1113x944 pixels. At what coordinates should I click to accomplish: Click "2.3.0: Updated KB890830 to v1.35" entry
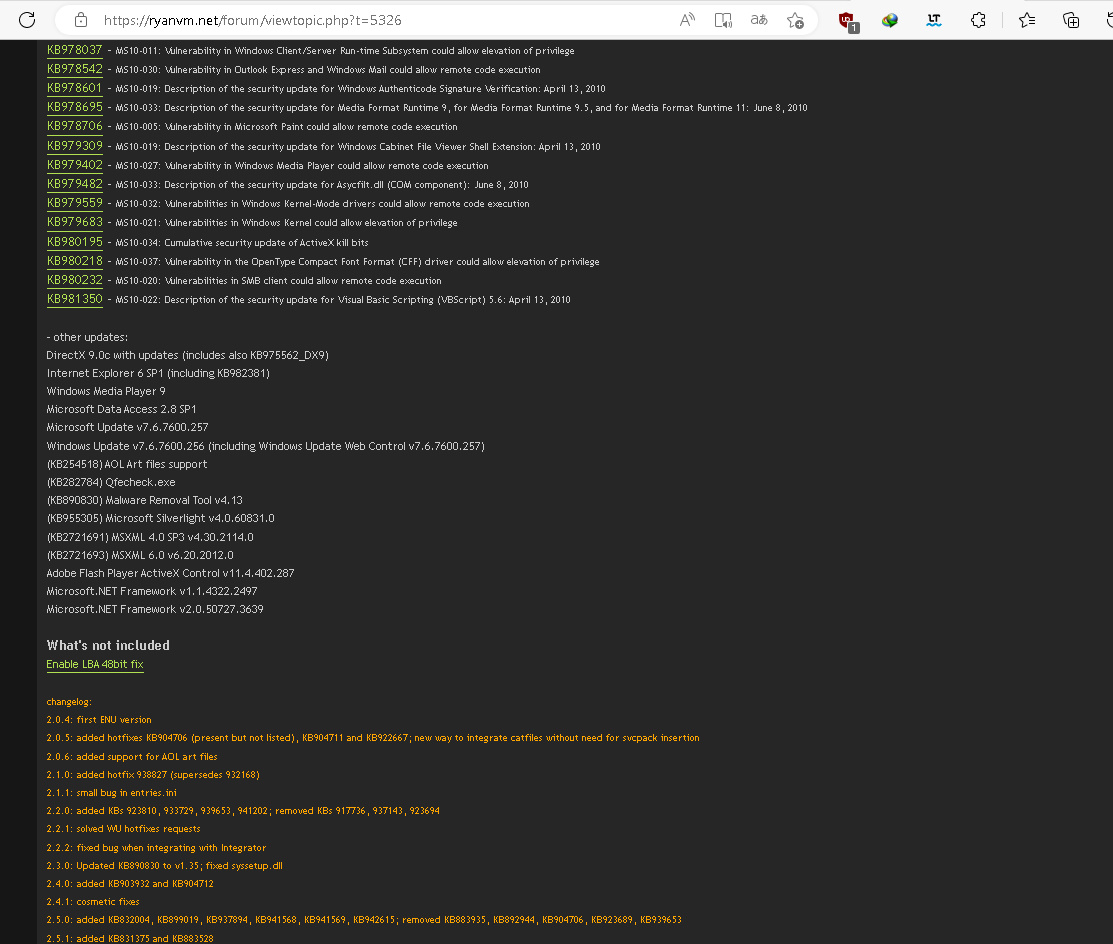click(x=165, y=866)
